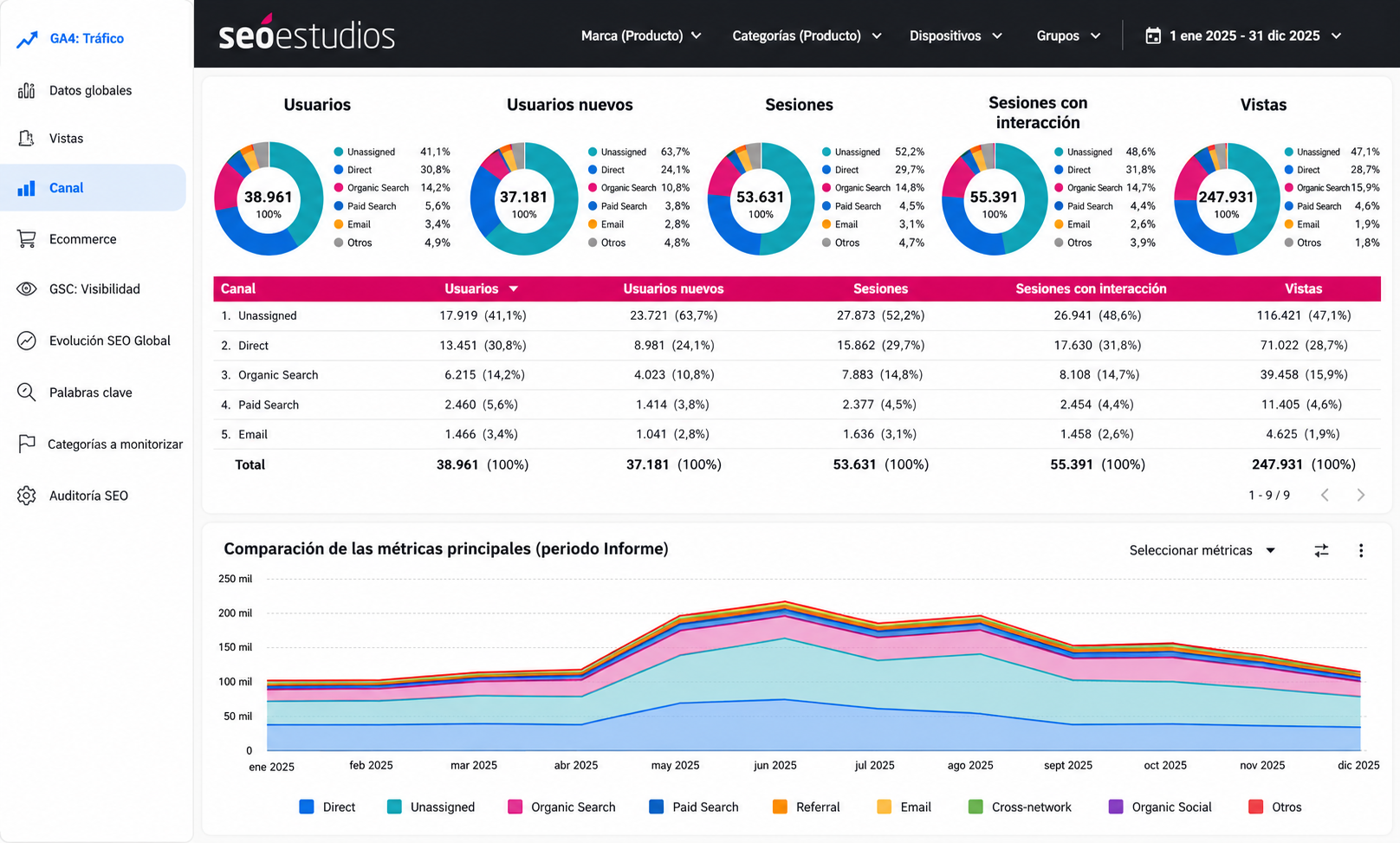This screenshot has width=1400, height=843.
Task: Sort table by Usuarios nuevos header
Action: pos(673,289)
